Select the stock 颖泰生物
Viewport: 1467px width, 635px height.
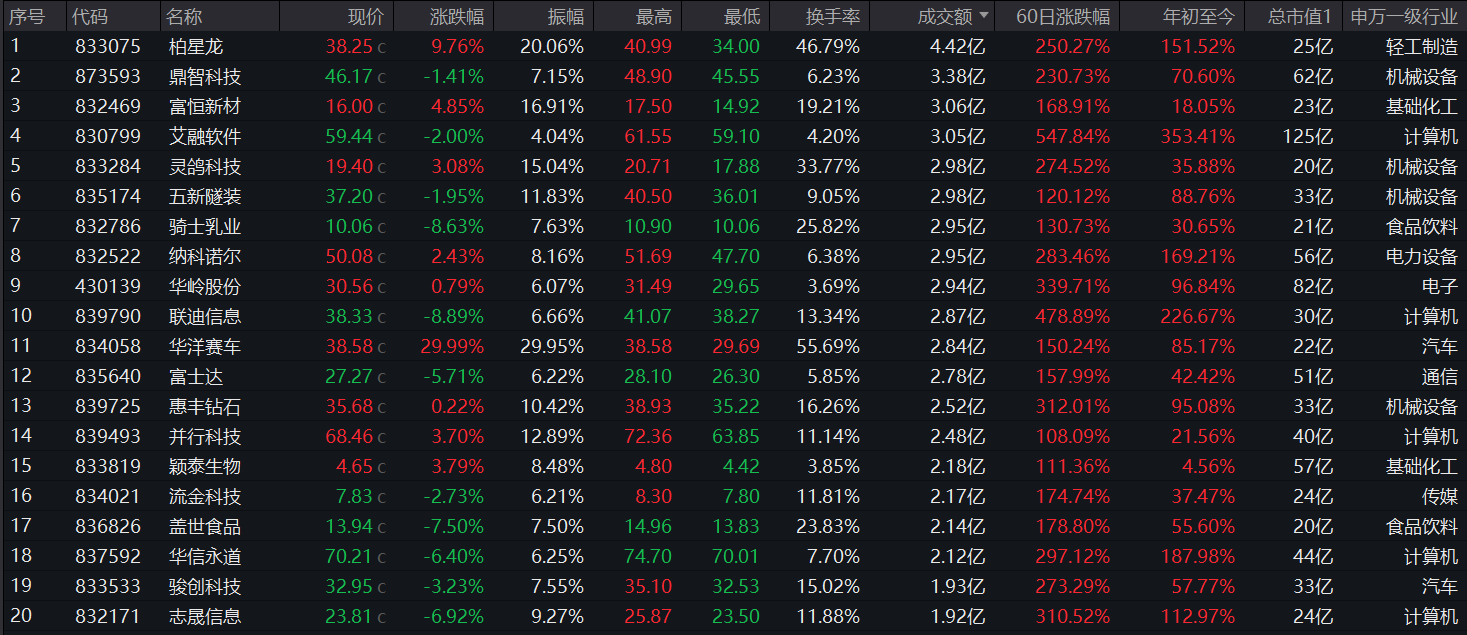coord(205,466)
